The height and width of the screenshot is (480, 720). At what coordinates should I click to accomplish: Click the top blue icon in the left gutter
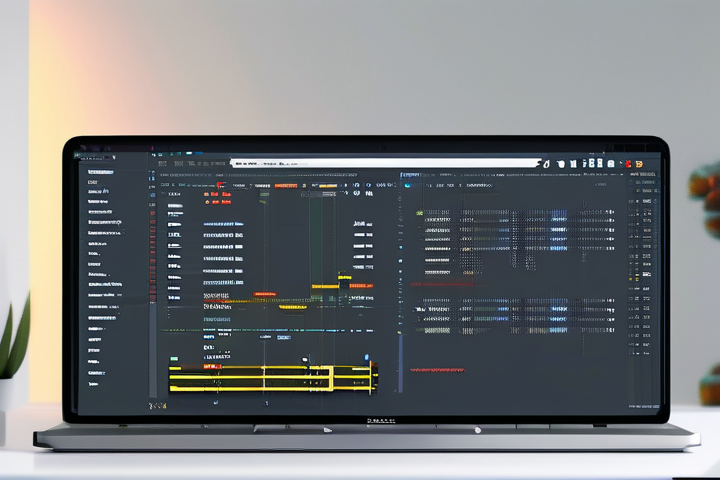tap(153, 174)
